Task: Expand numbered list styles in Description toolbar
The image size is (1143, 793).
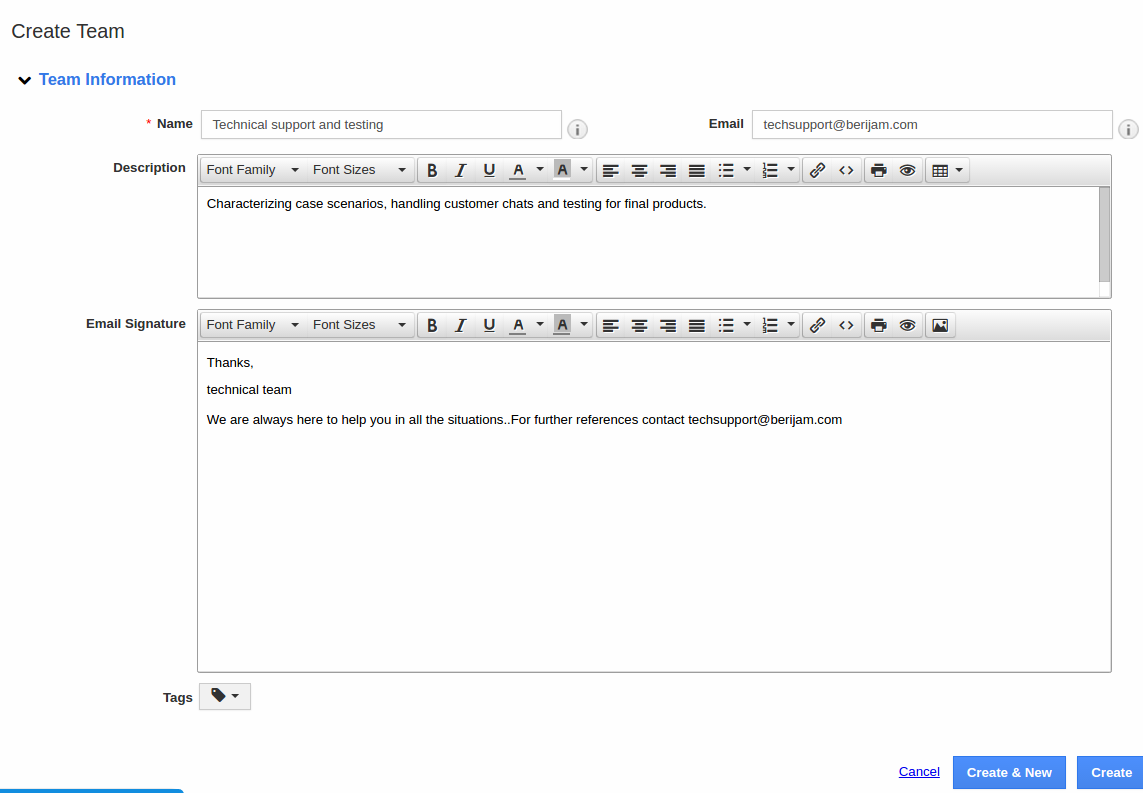Action: pyautogui.click(x=791, y=171)
